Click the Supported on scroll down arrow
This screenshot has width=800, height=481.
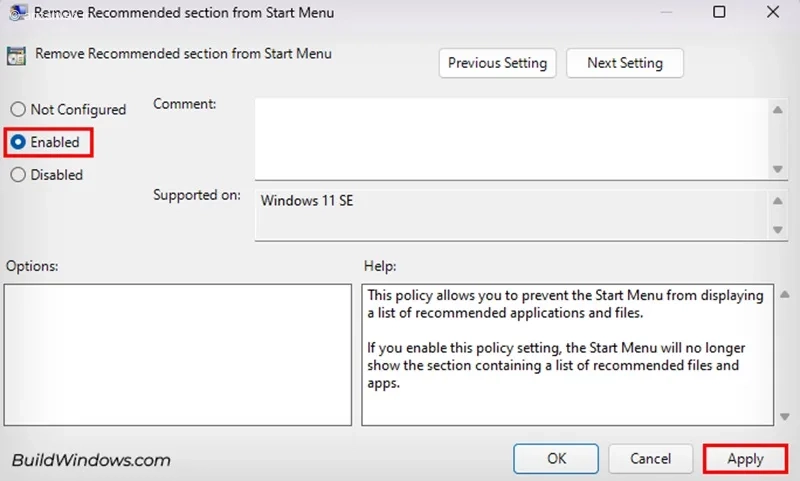[779, 229]
